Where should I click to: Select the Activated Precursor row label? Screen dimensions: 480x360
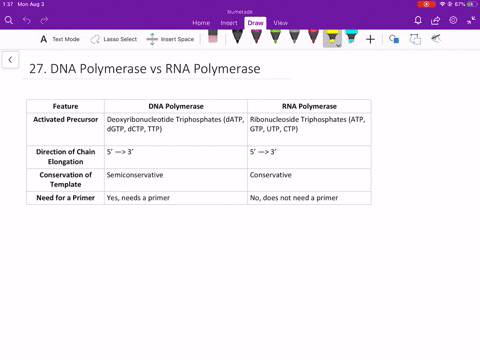65,119
